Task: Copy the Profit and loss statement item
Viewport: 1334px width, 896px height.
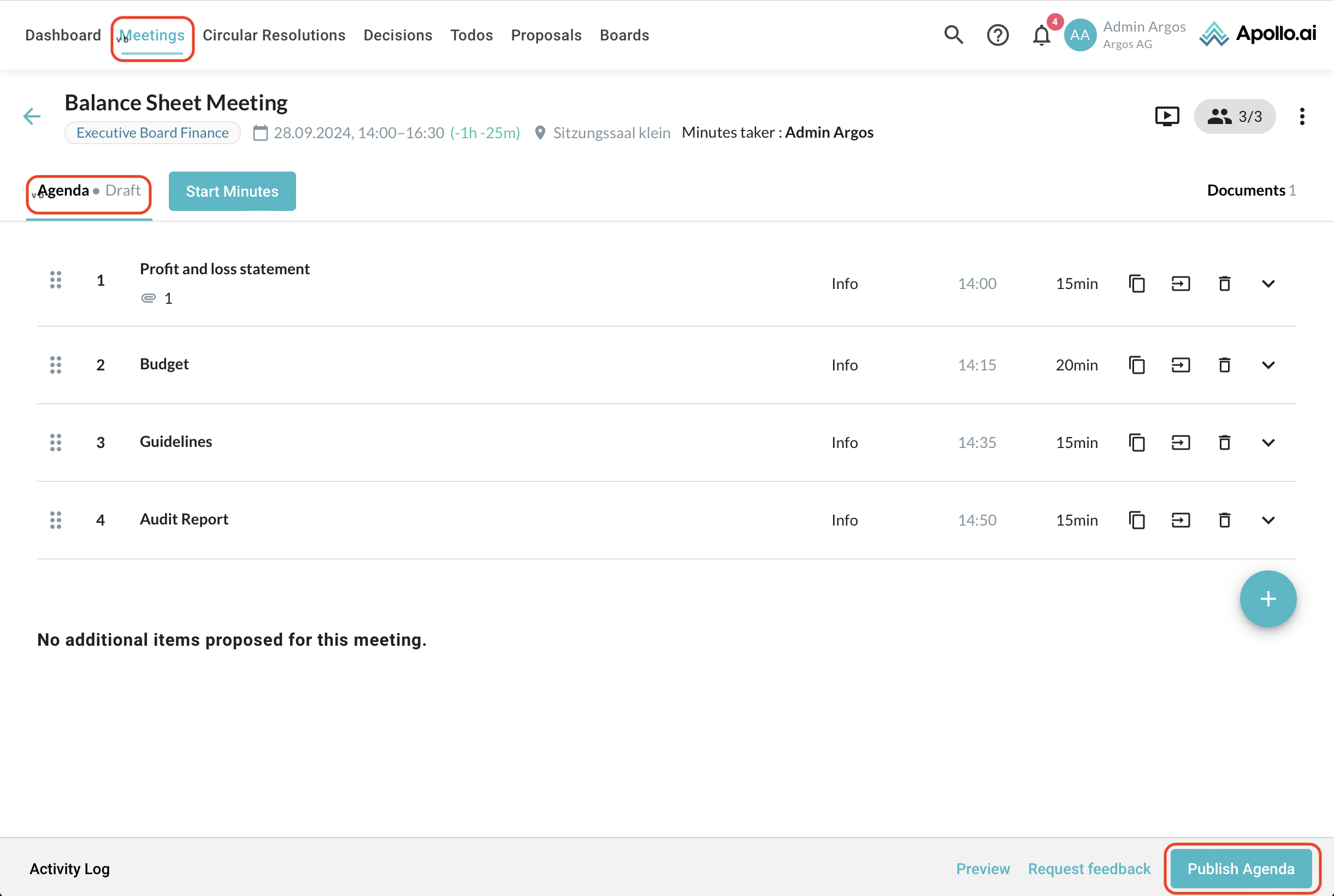Action: tap(1137, 284)
